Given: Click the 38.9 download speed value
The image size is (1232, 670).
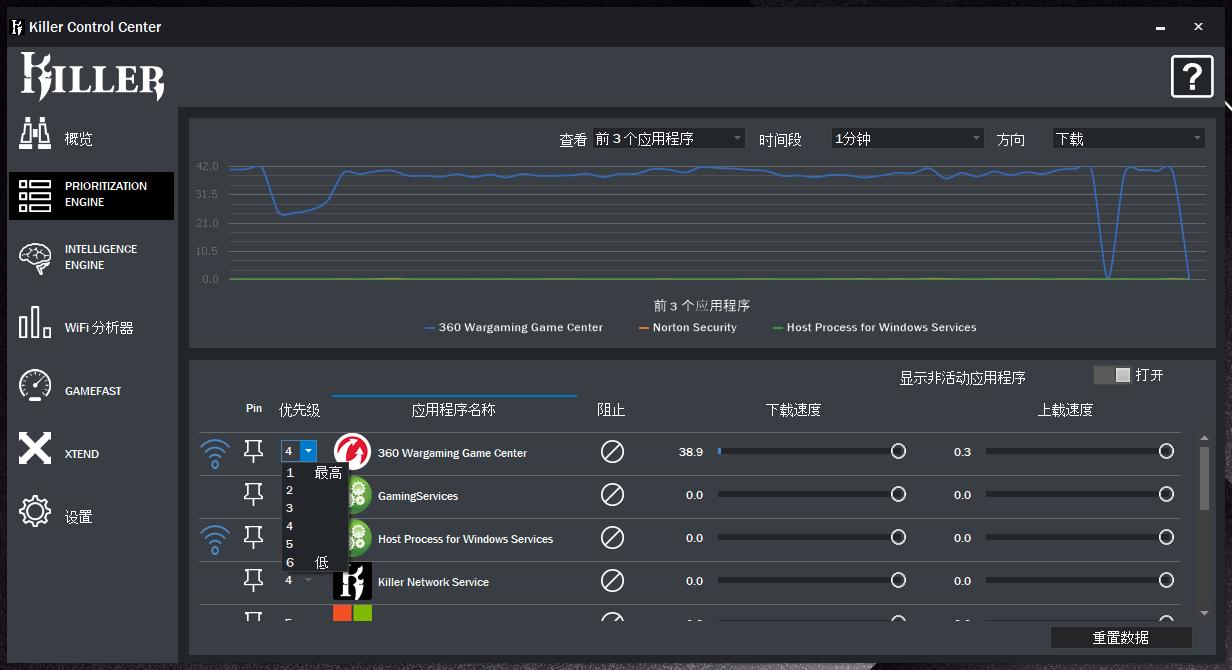Looking at the screenshot, I should 690,452.
